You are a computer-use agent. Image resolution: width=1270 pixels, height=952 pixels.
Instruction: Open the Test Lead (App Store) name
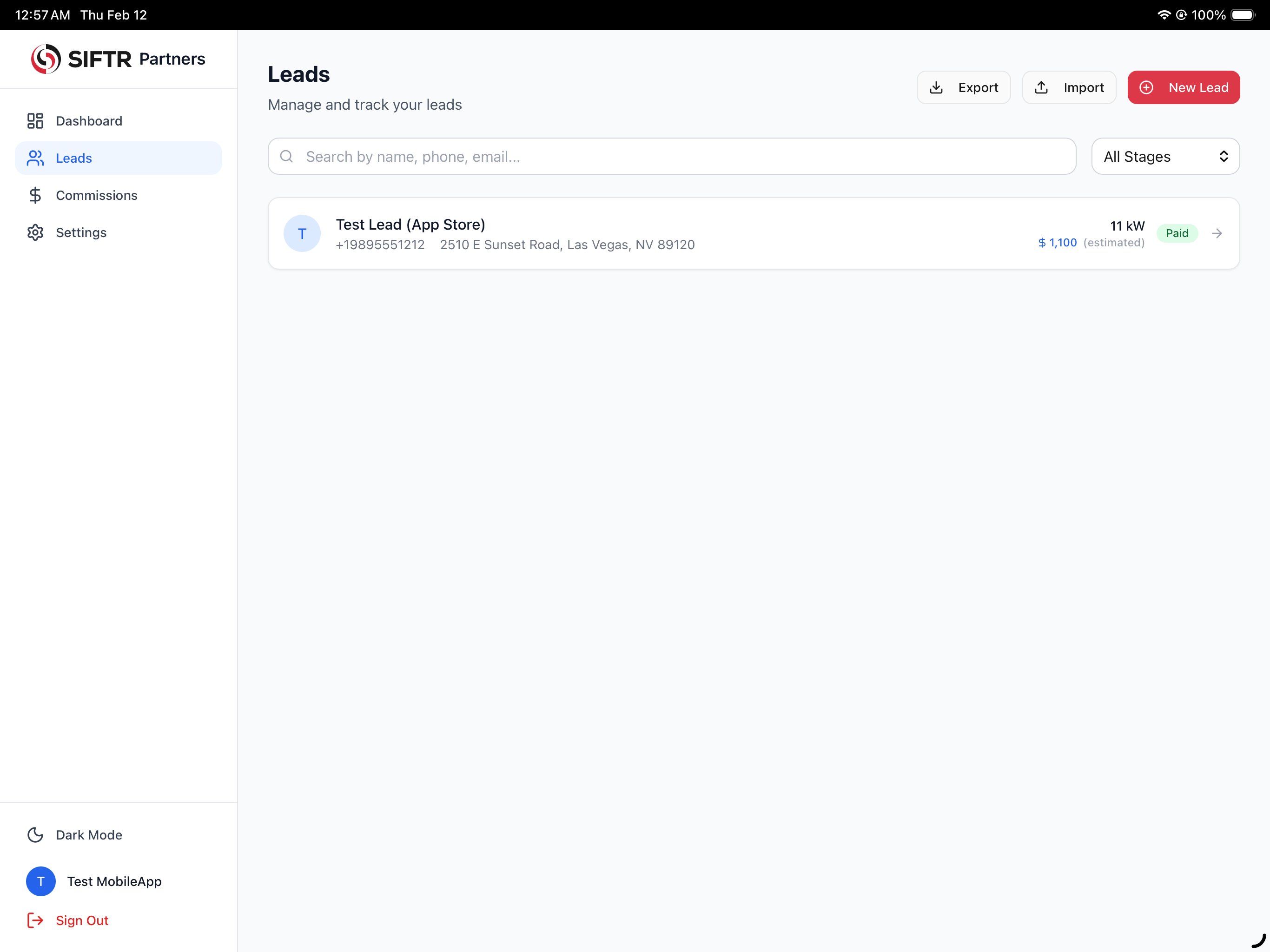(x=410, y=224)
